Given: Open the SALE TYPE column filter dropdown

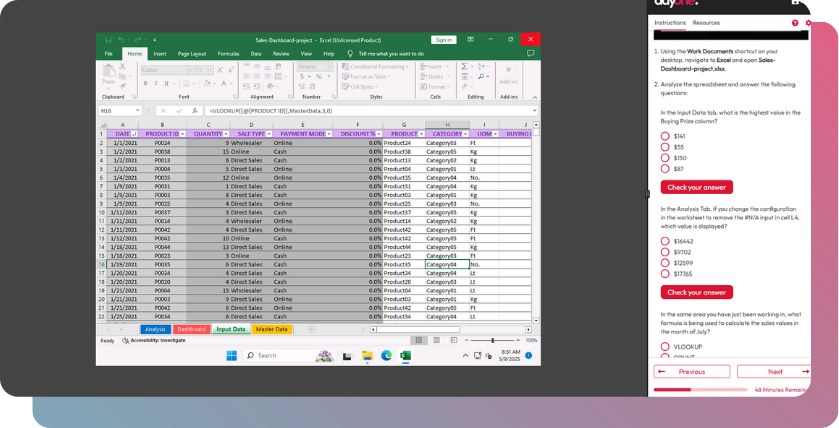Looking at the screenshot, I should [269, 134].
